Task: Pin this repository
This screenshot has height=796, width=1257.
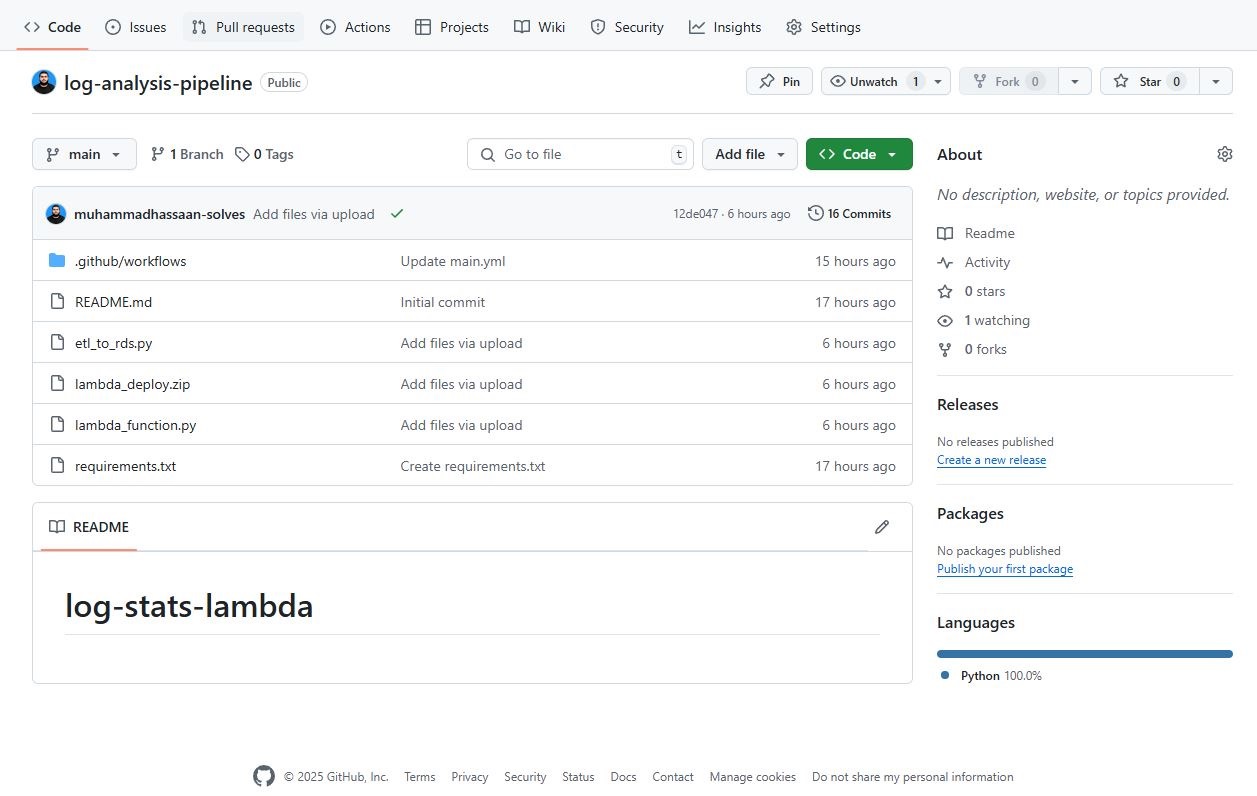Action: 779,81
